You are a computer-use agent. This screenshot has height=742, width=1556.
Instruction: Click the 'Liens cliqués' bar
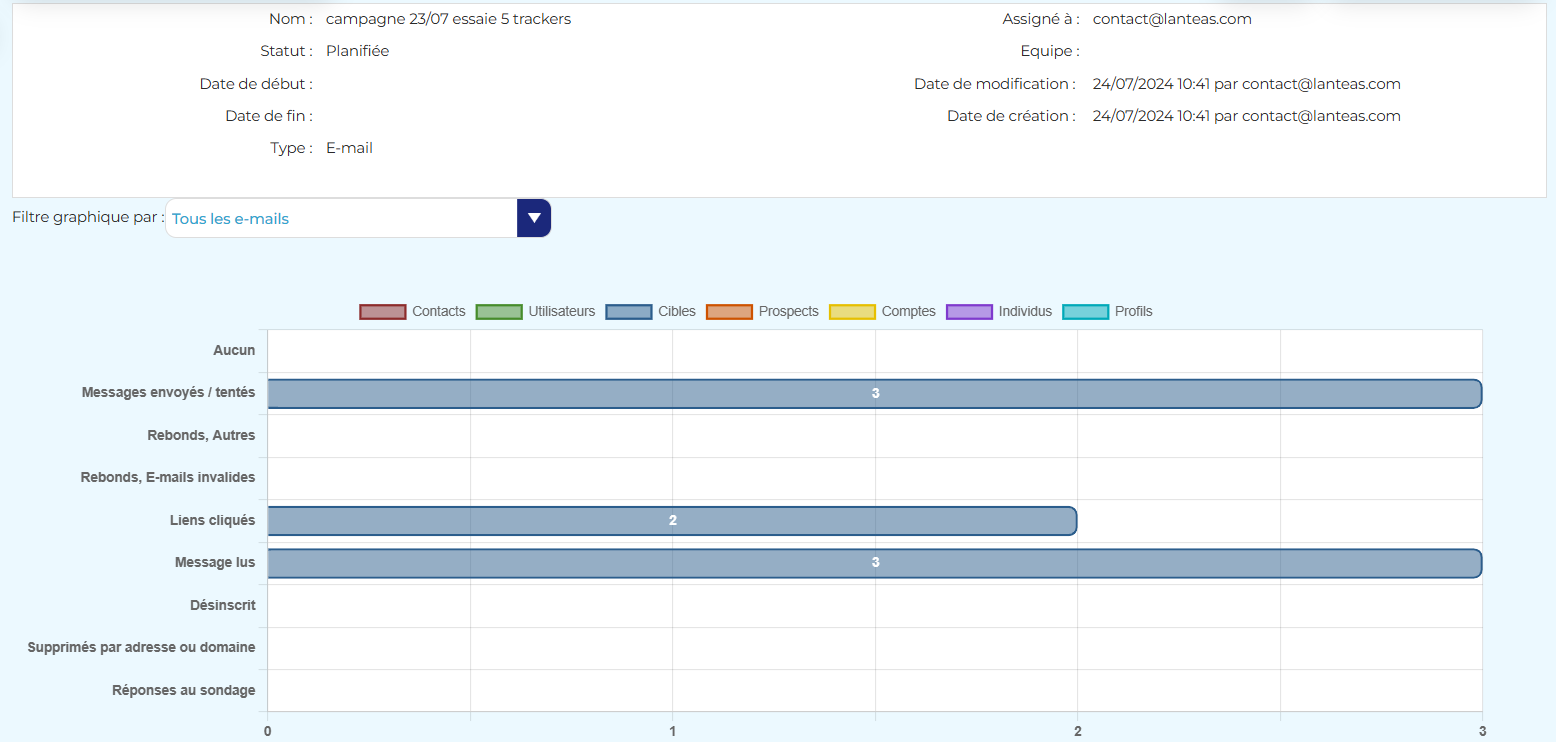point(672,521)
